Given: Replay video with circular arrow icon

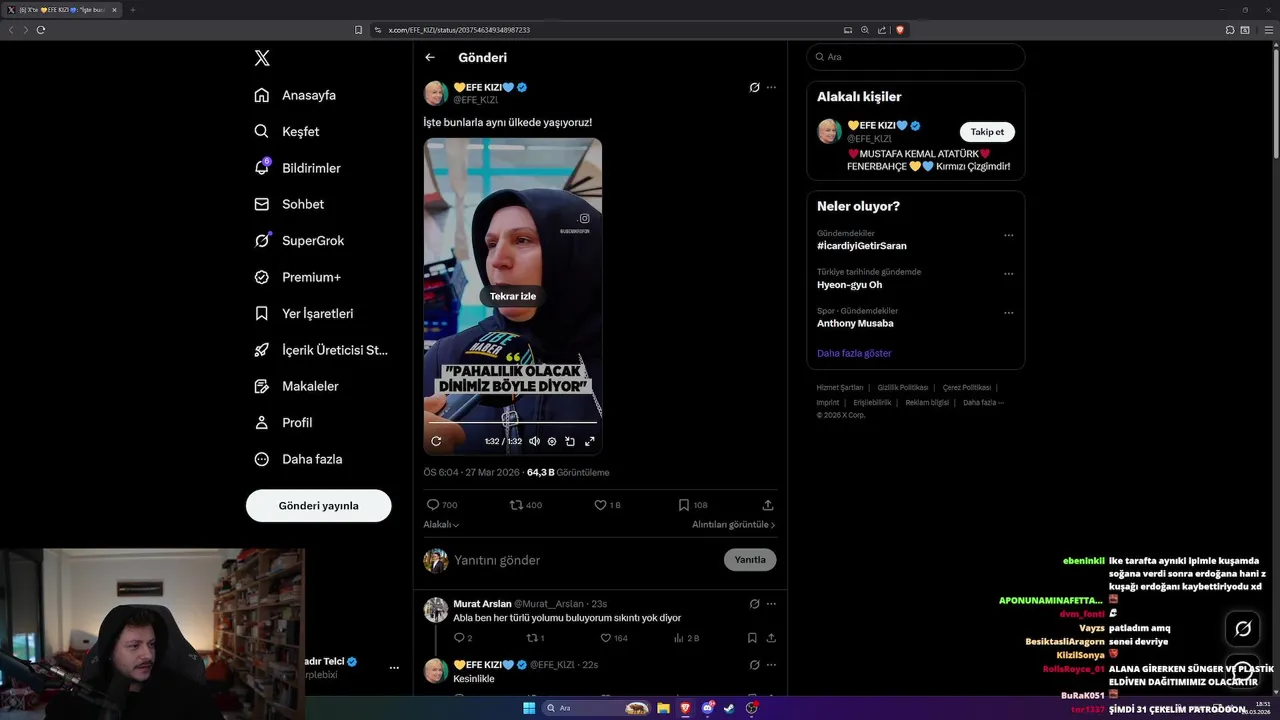Looking at the screenshot, I should click(x=436, y=441).
